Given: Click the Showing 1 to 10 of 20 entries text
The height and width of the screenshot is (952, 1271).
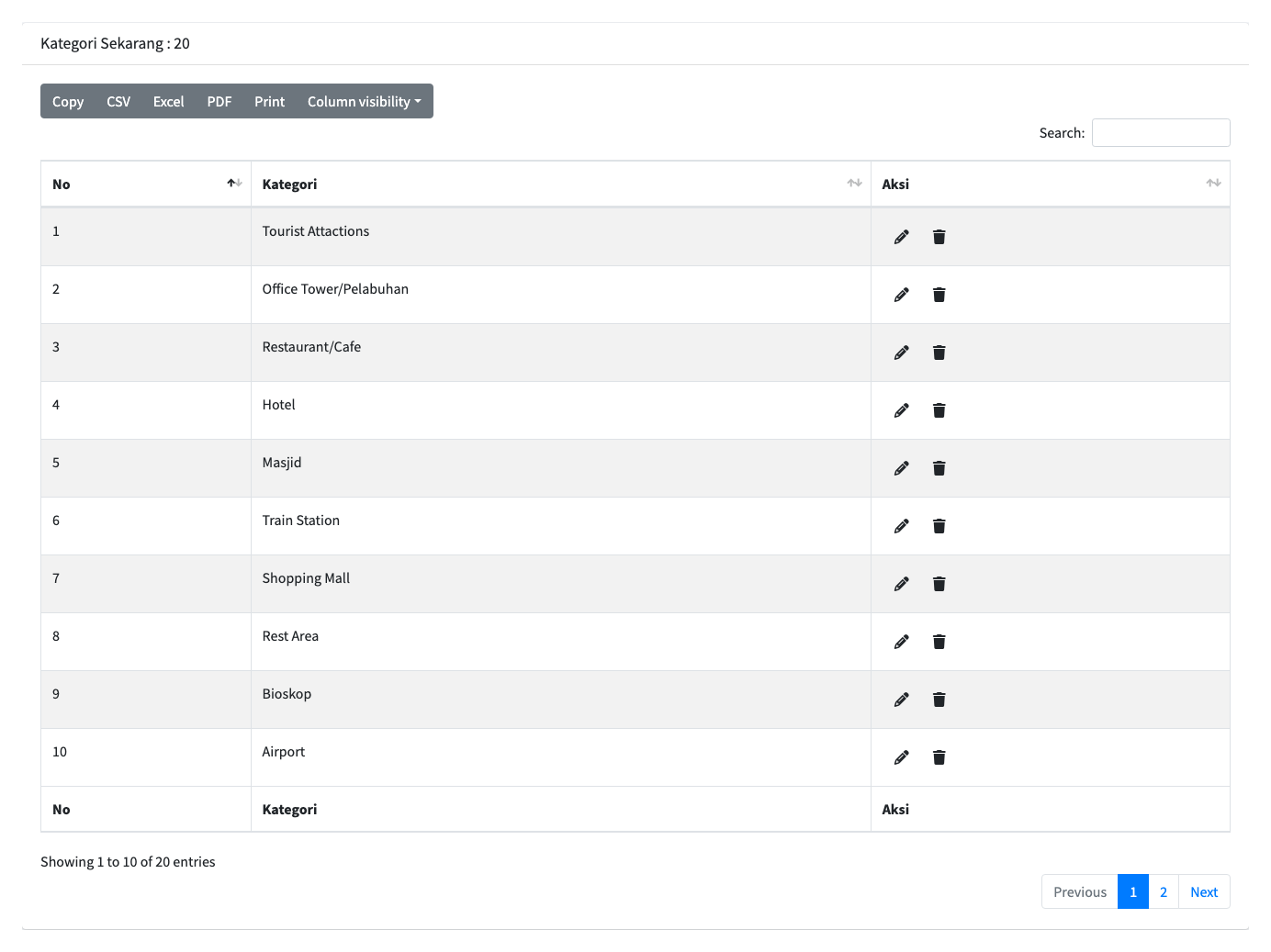Looking at the screenshot, I should coord(128,862).
